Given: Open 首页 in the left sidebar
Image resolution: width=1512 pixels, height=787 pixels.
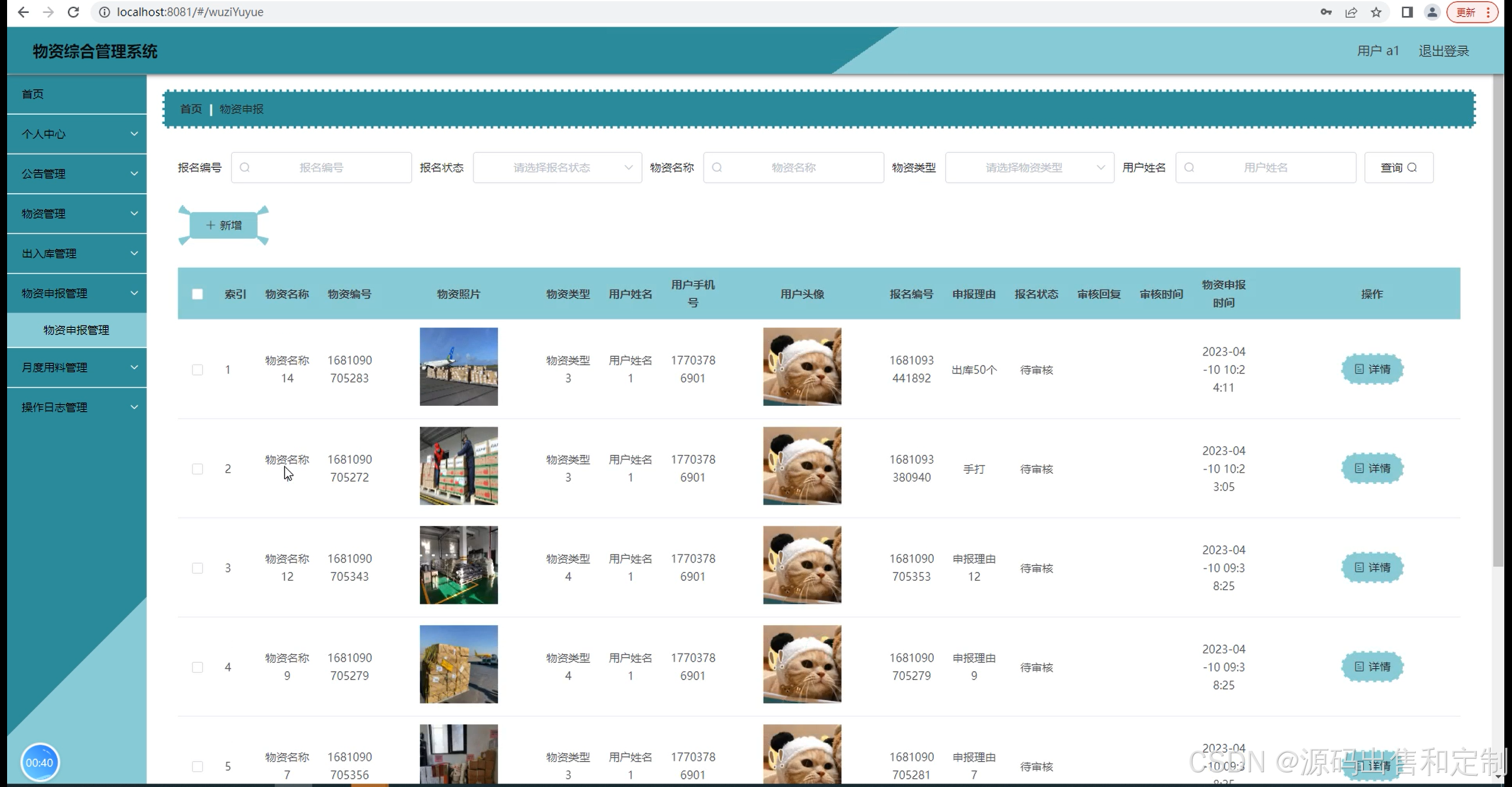Looking at the screenshot, I should [77, 94].
